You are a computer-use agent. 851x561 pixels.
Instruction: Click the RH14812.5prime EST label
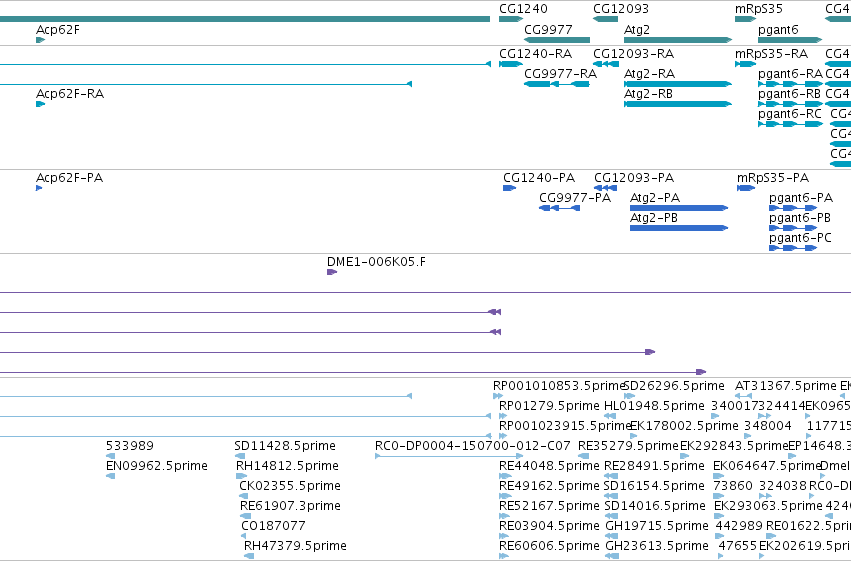(287, 466)
